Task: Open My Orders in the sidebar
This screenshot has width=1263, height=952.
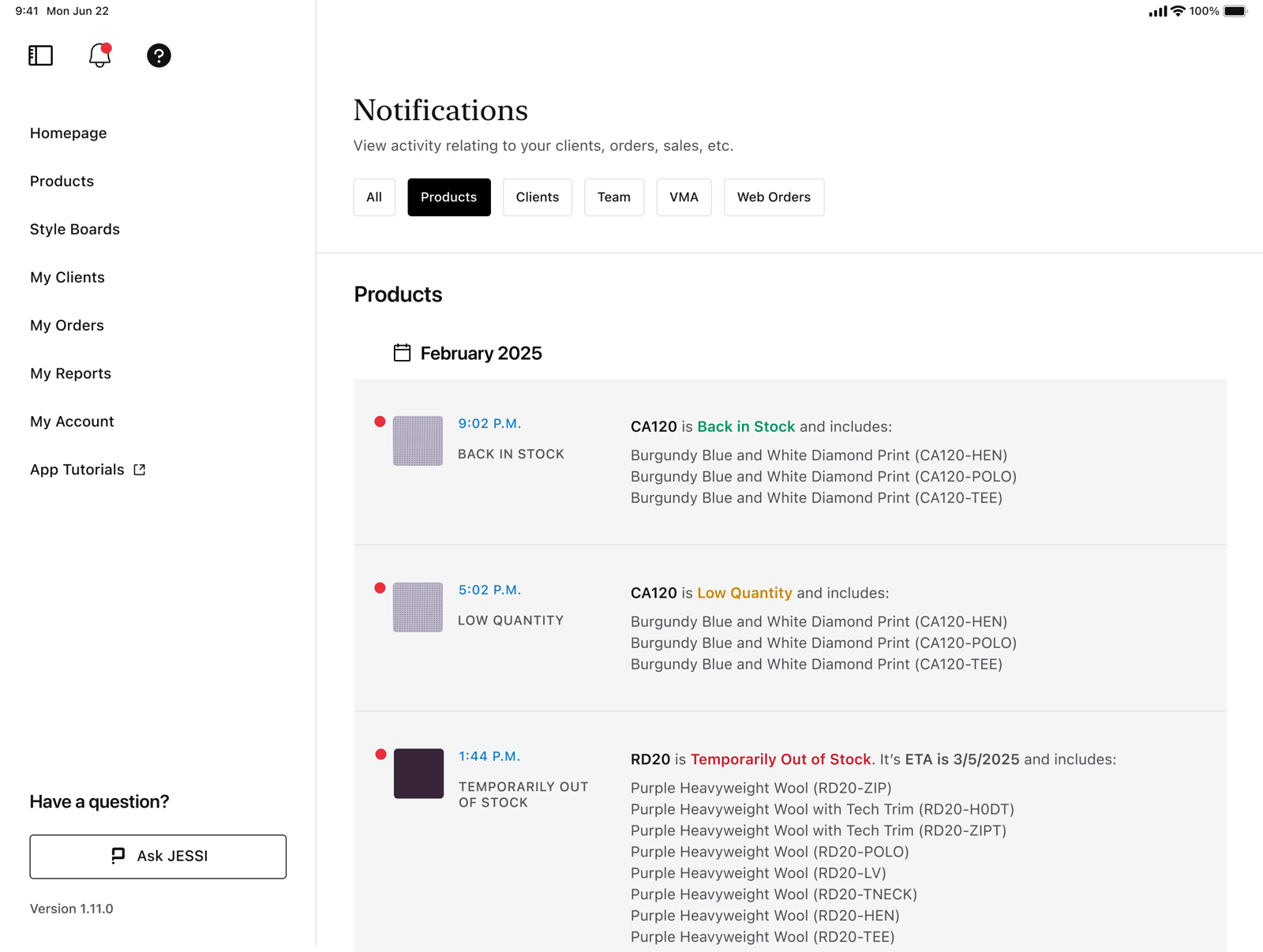Action: (67, 326)
